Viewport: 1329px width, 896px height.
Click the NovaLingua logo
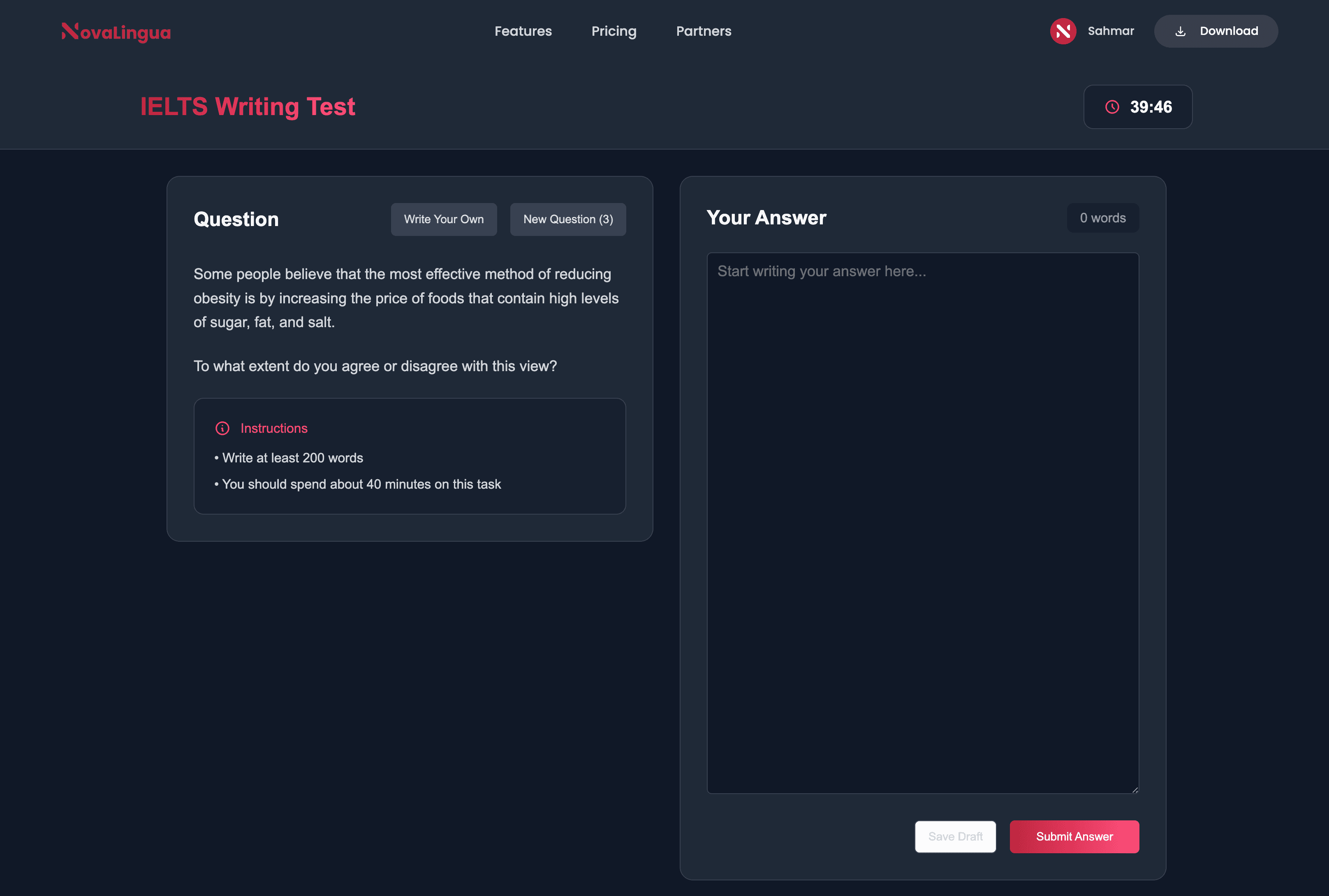click(115, 31)
